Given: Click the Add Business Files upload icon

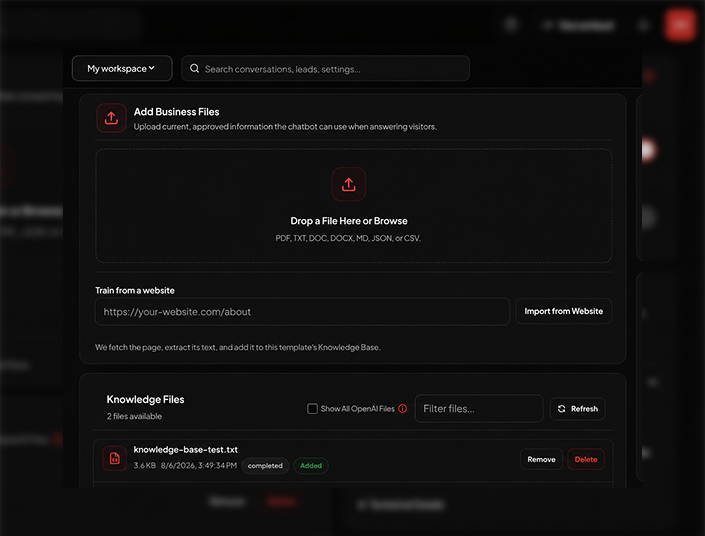Looking at the screenshot, I should (111, 118).
